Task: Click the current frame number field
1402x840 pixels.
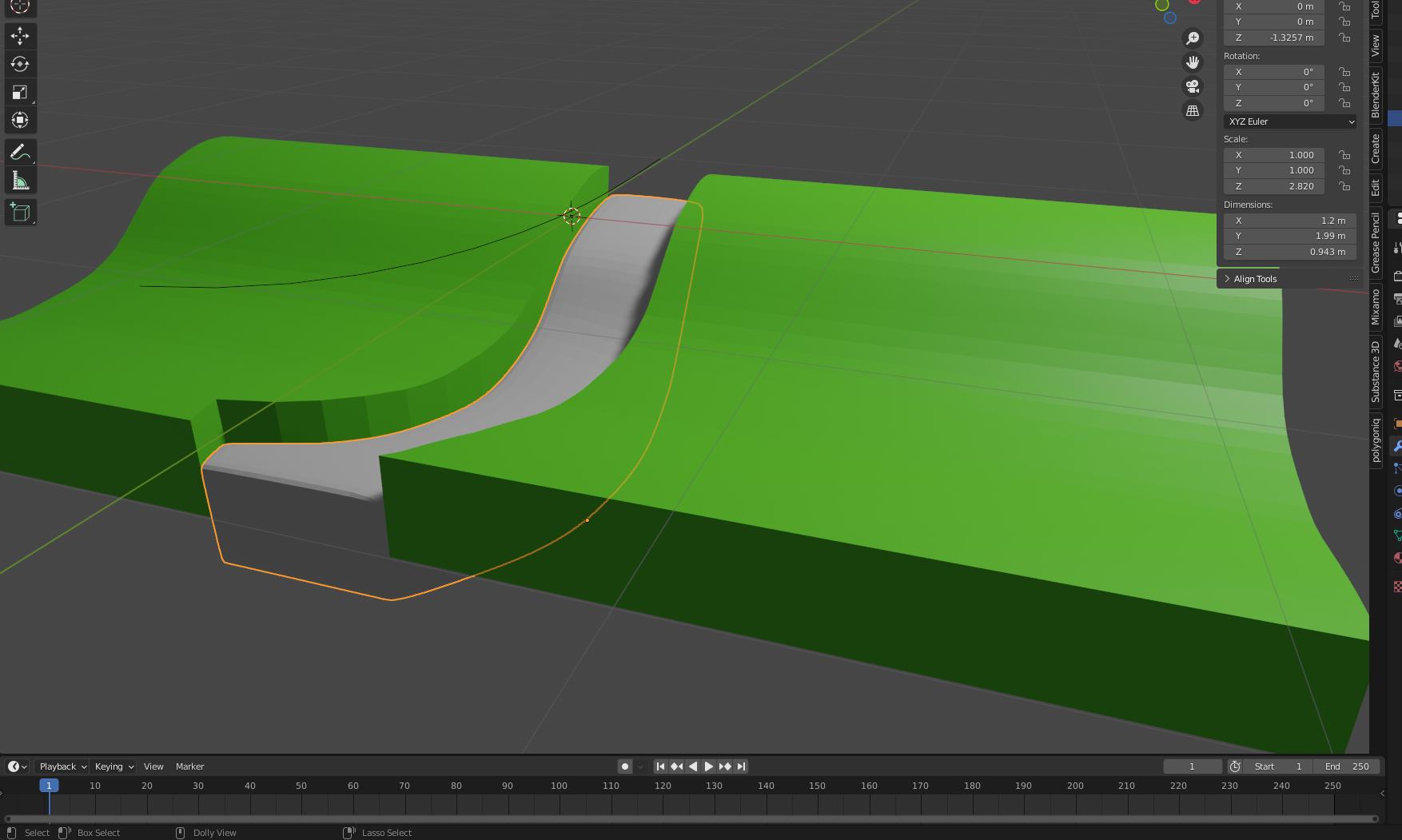Action: (x=1193, y=766)
